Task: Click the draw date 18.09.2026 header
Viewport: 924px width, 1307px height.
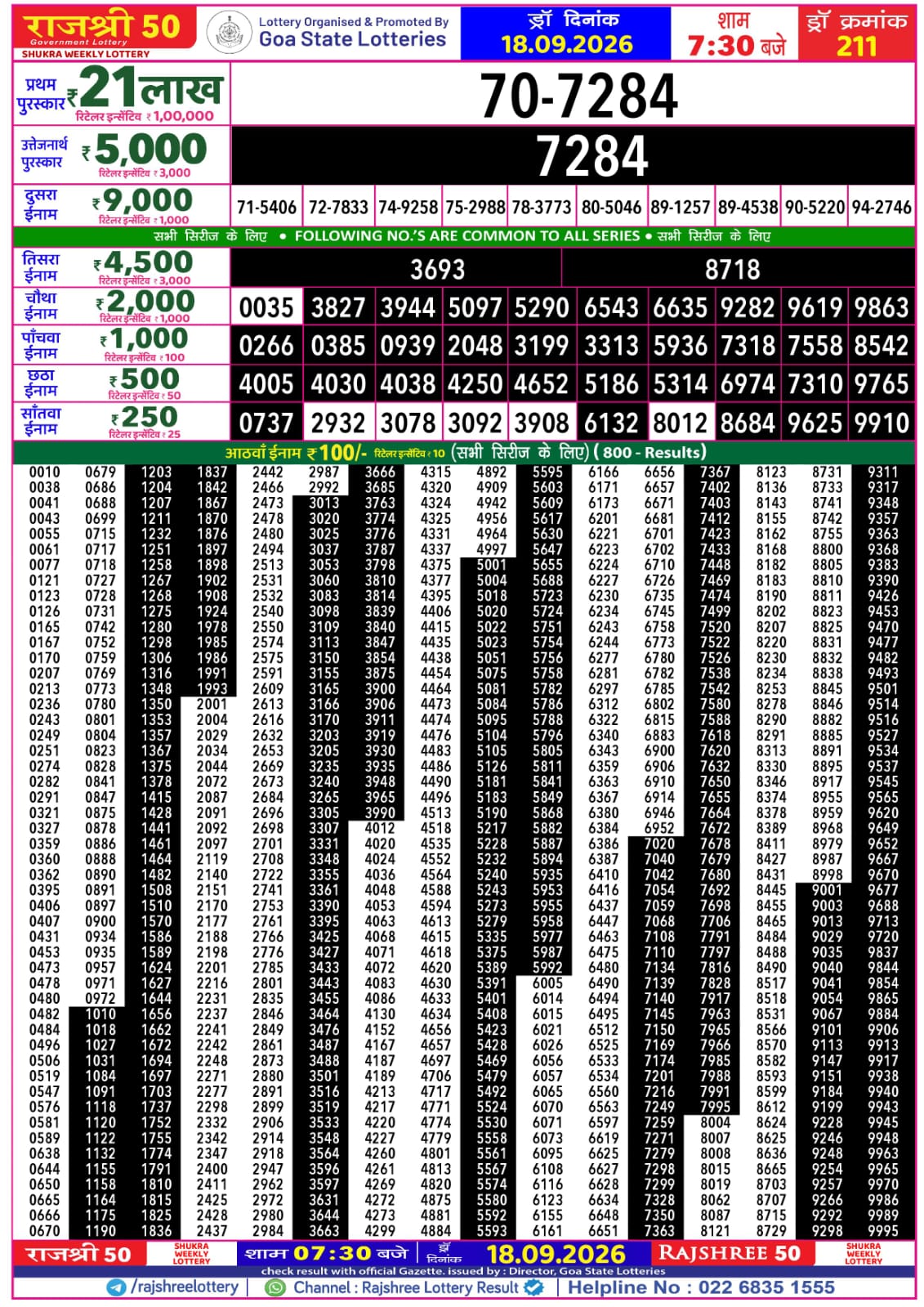Action: point(566,33)
